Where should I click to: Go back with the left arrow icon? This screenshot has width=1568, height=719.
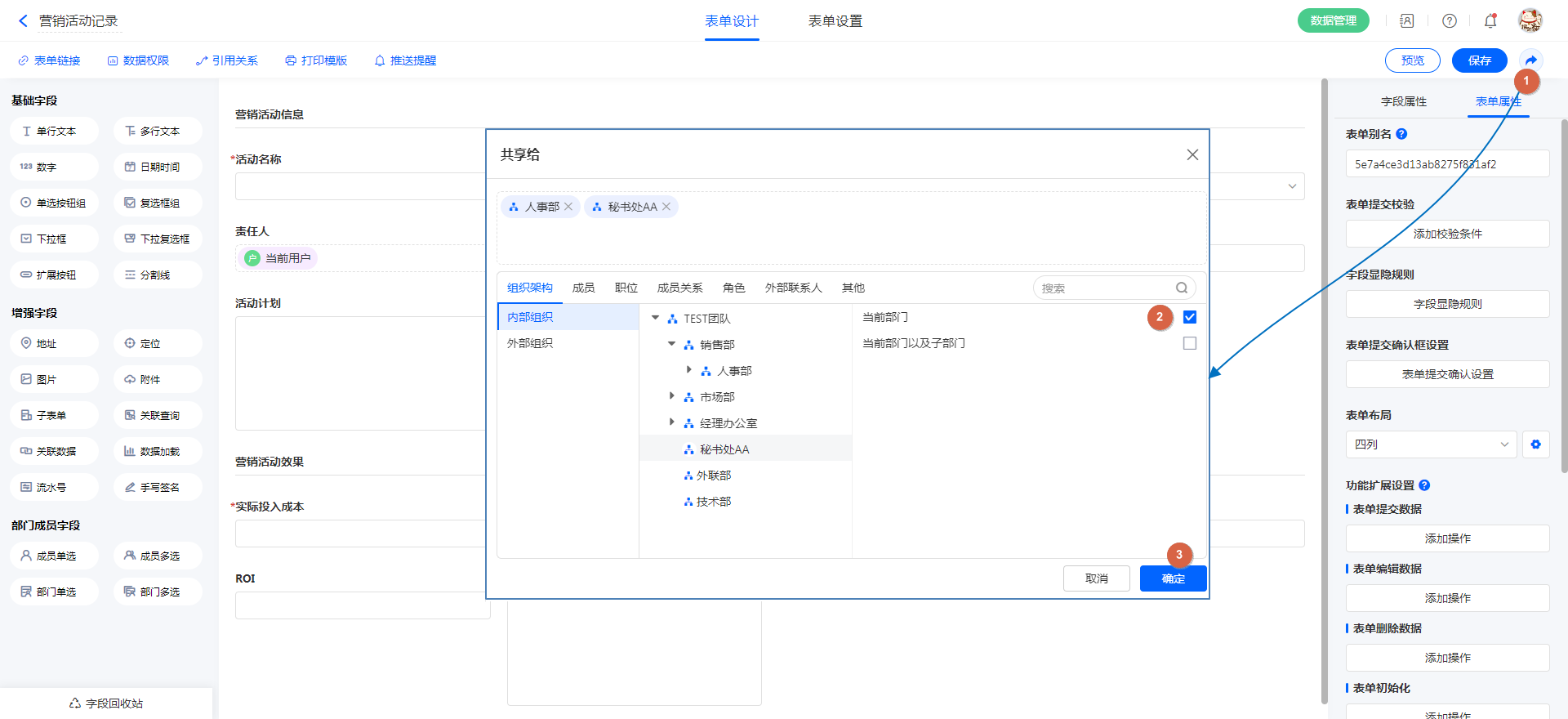23,21
